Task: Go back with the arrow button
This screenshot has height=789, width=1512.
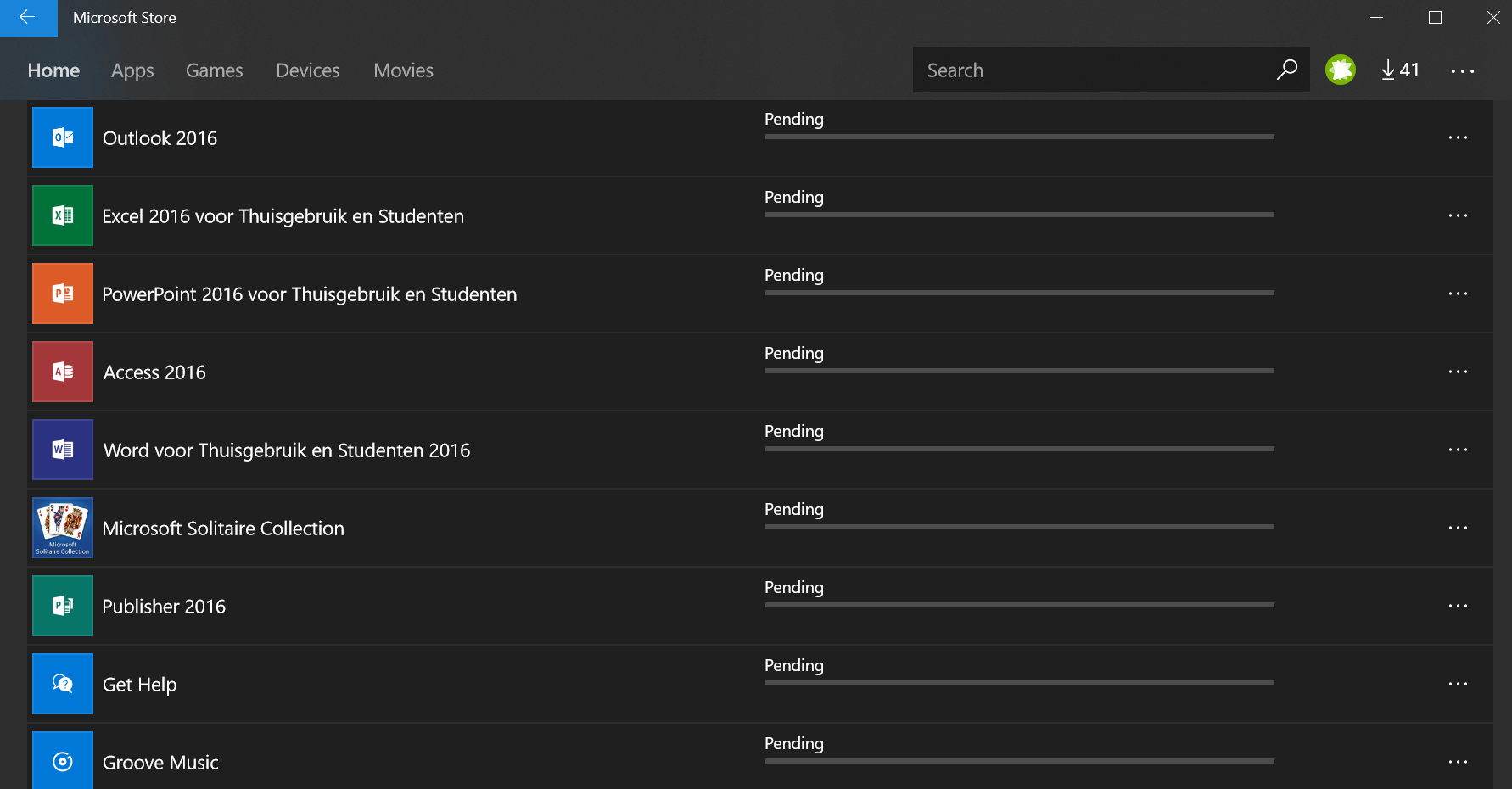Action: click(28, 18)
